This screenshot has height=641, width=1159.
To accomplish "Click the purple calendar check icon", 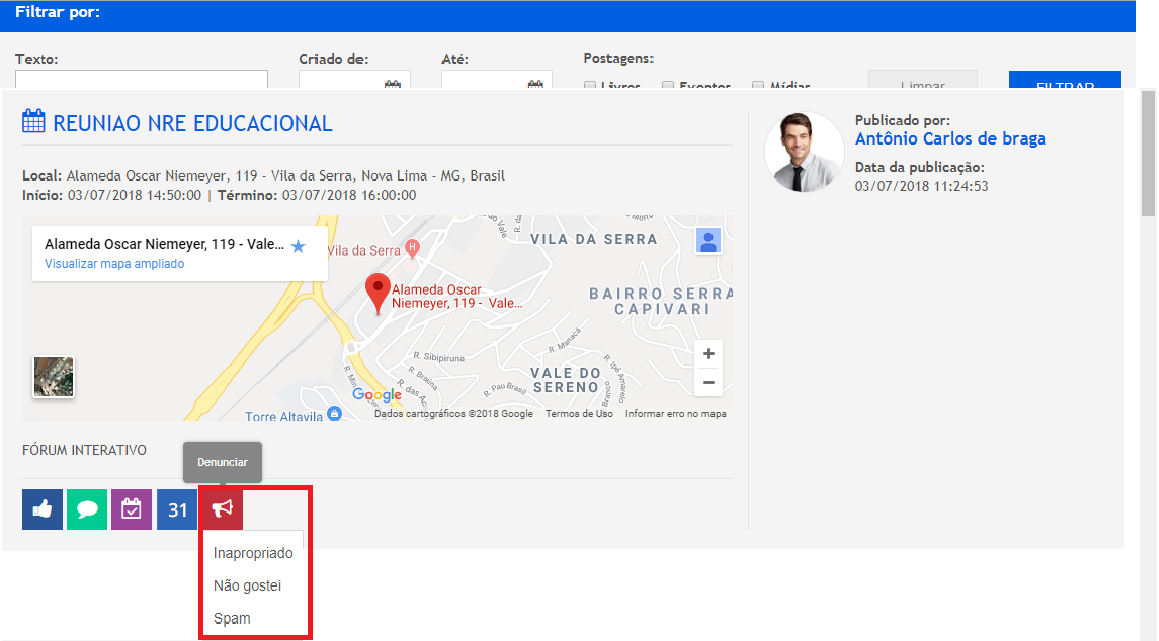I will pos(131,510).
